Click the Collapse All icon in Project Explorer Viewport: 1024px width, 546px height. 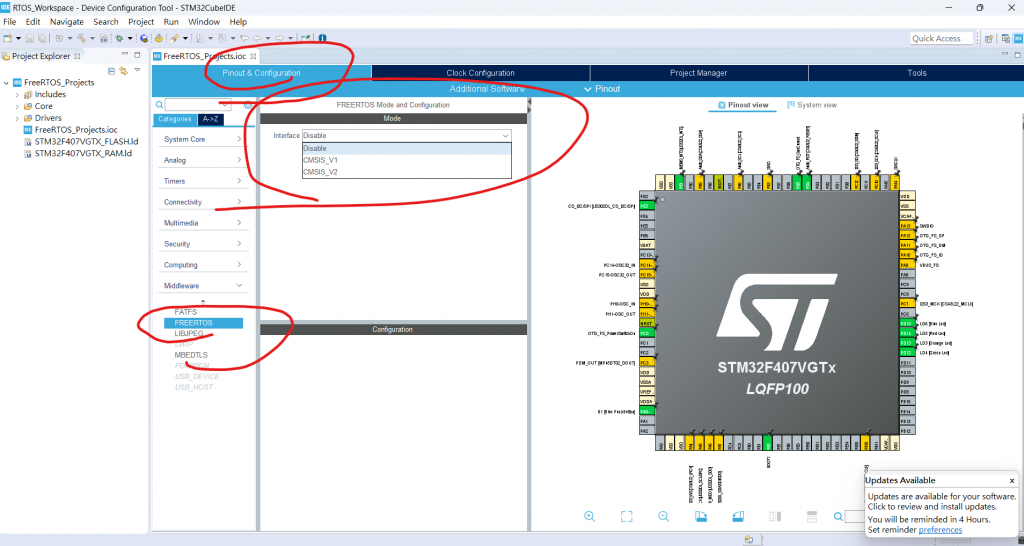pos(112,70)
